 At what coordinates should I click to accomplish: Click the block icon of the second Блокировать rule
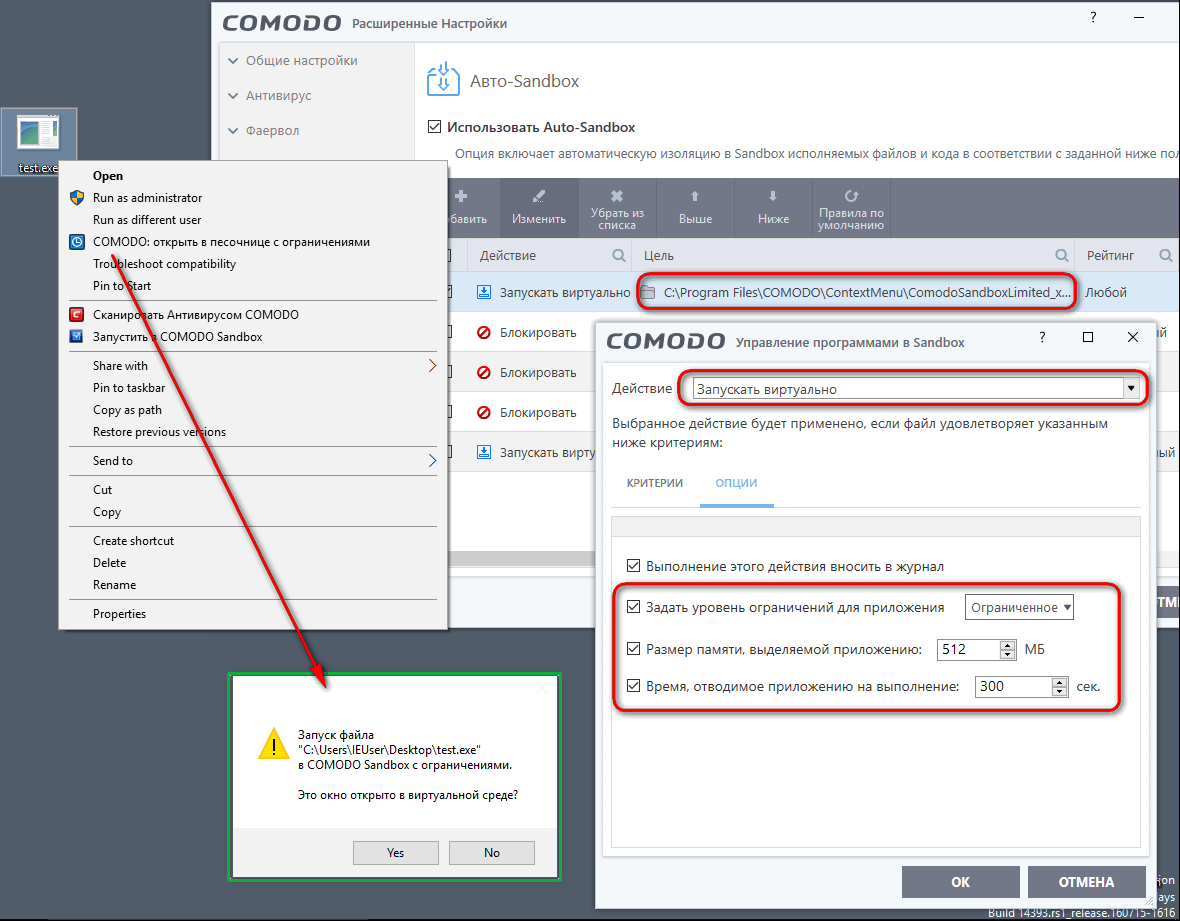pyautogui.click(x=484, y=372)
